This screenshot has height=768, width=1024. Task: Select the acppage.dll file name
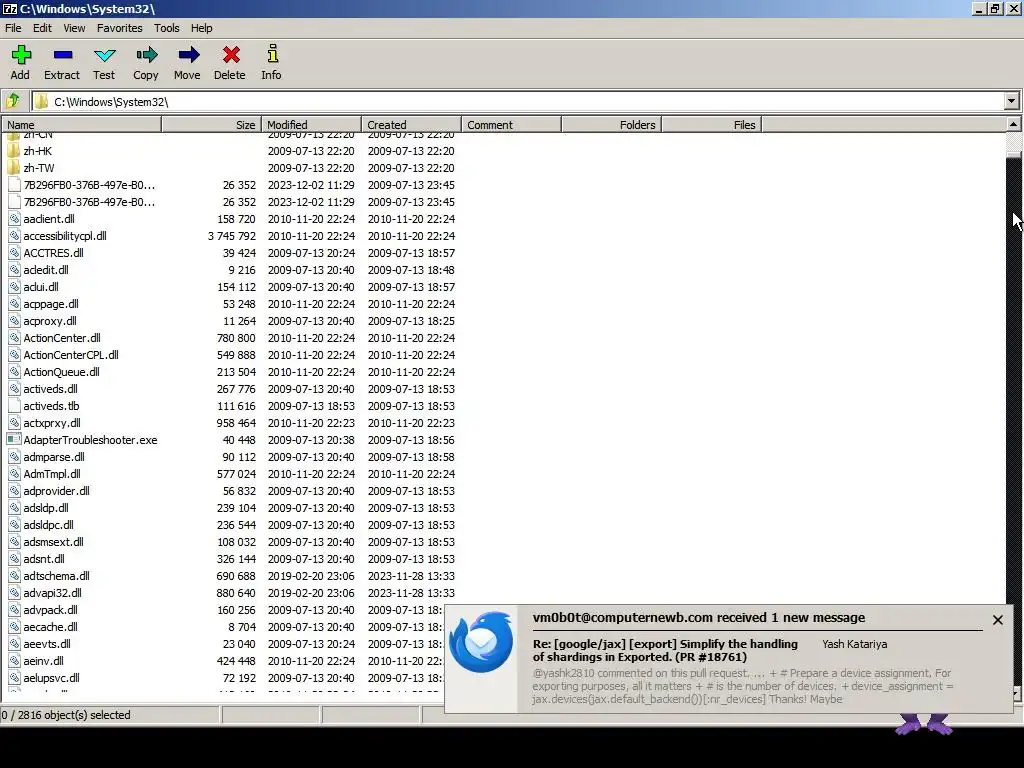51,304
